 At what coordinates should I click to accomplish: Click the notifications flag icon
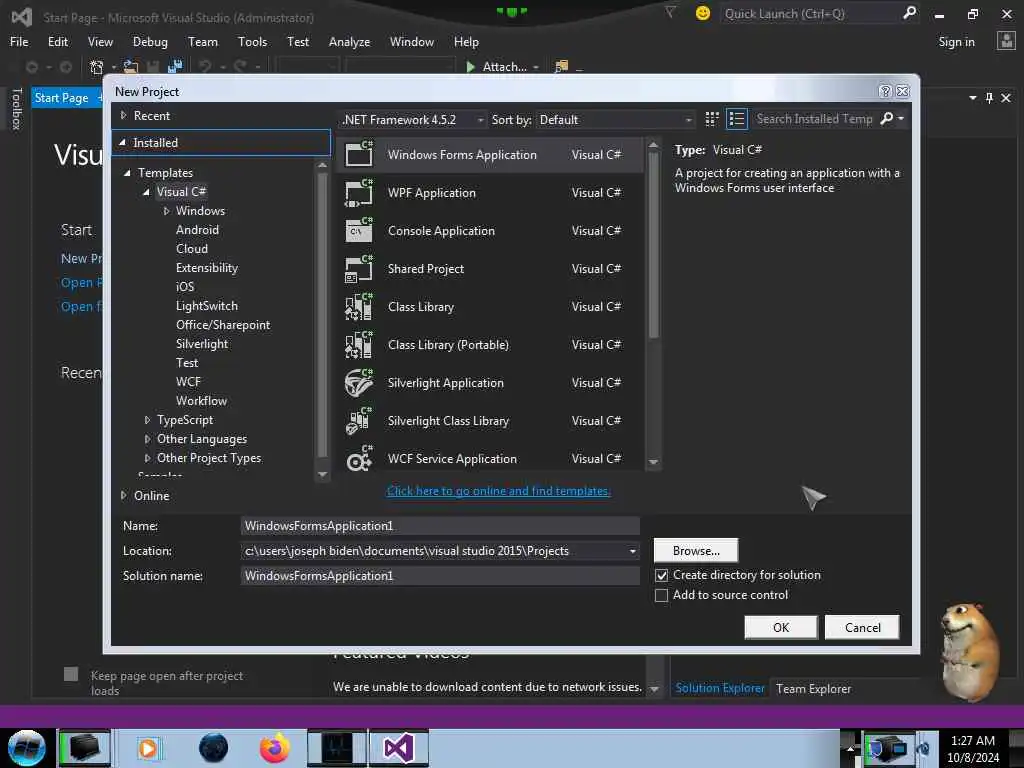670,12
